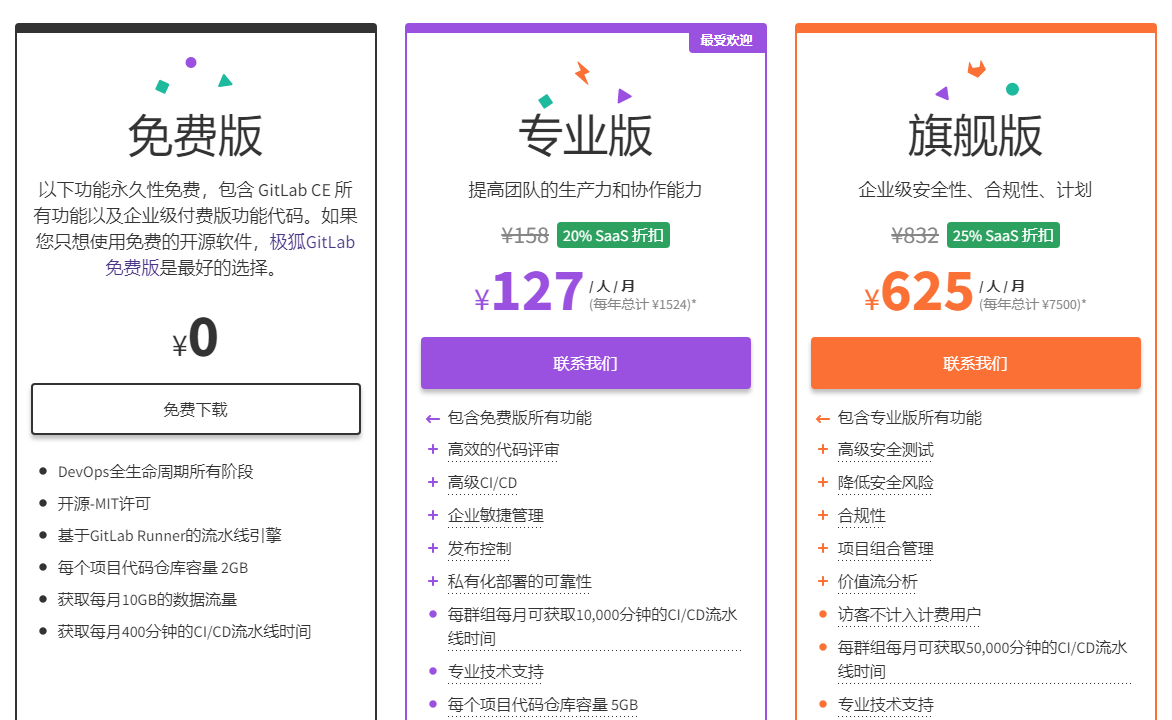Click the orange lightning bolt icon above 专业版
This screenshot has height=720, width=1172.
(x=582, y=72)
